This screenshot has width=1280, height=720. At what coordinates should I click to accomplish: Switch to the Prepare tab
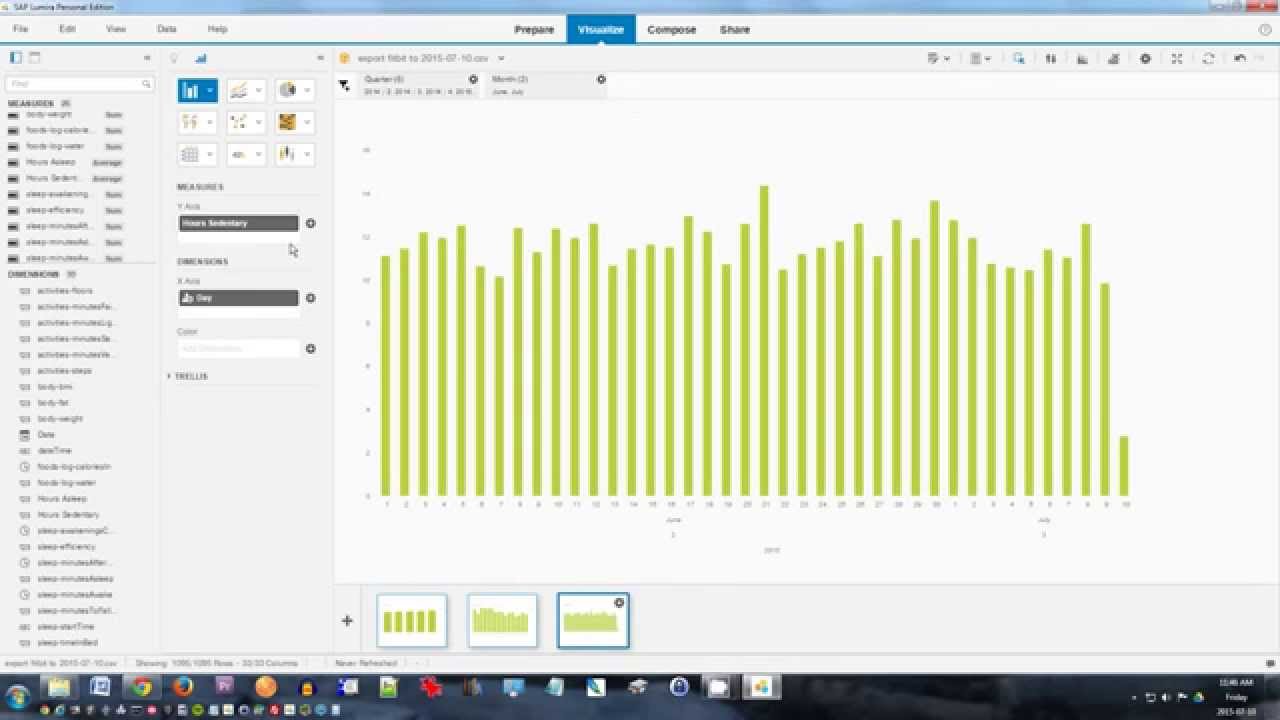534,29
